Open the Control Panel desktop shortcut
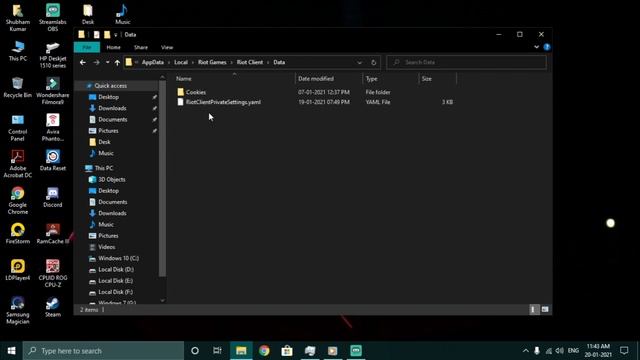This screenshot has height=360, width=640. [x=18, y=127]
